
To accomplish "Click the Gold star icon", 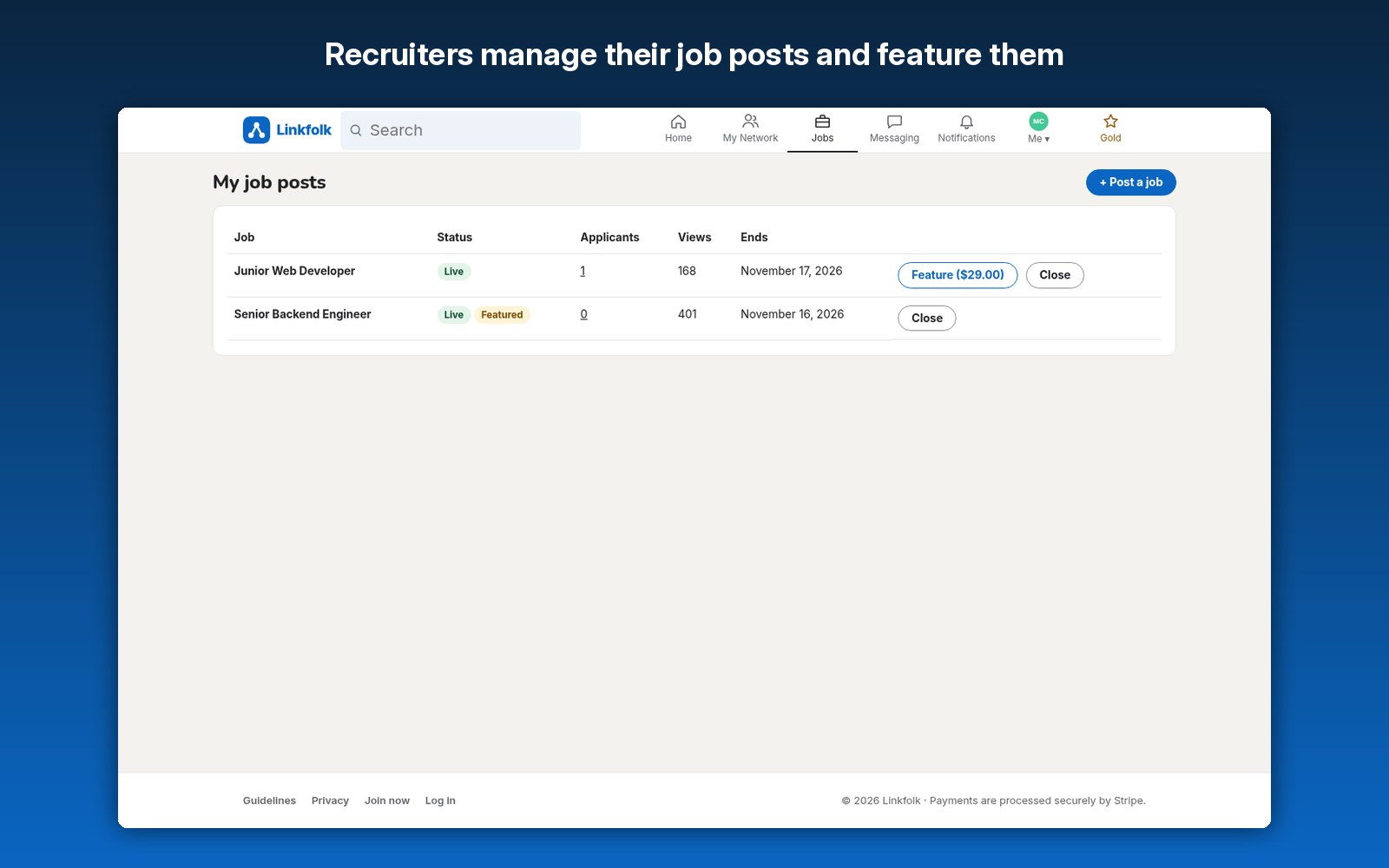I will [x=1110, y=122].
